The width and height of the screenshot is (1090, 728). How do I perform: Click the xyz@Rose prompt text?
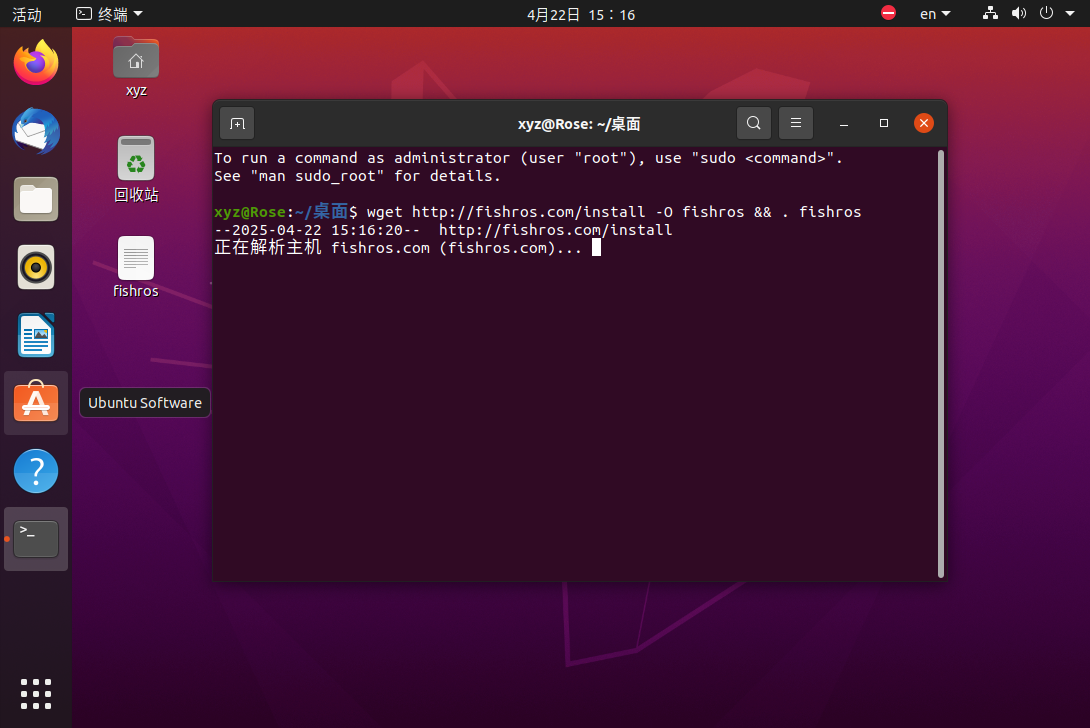click(250, 212)
